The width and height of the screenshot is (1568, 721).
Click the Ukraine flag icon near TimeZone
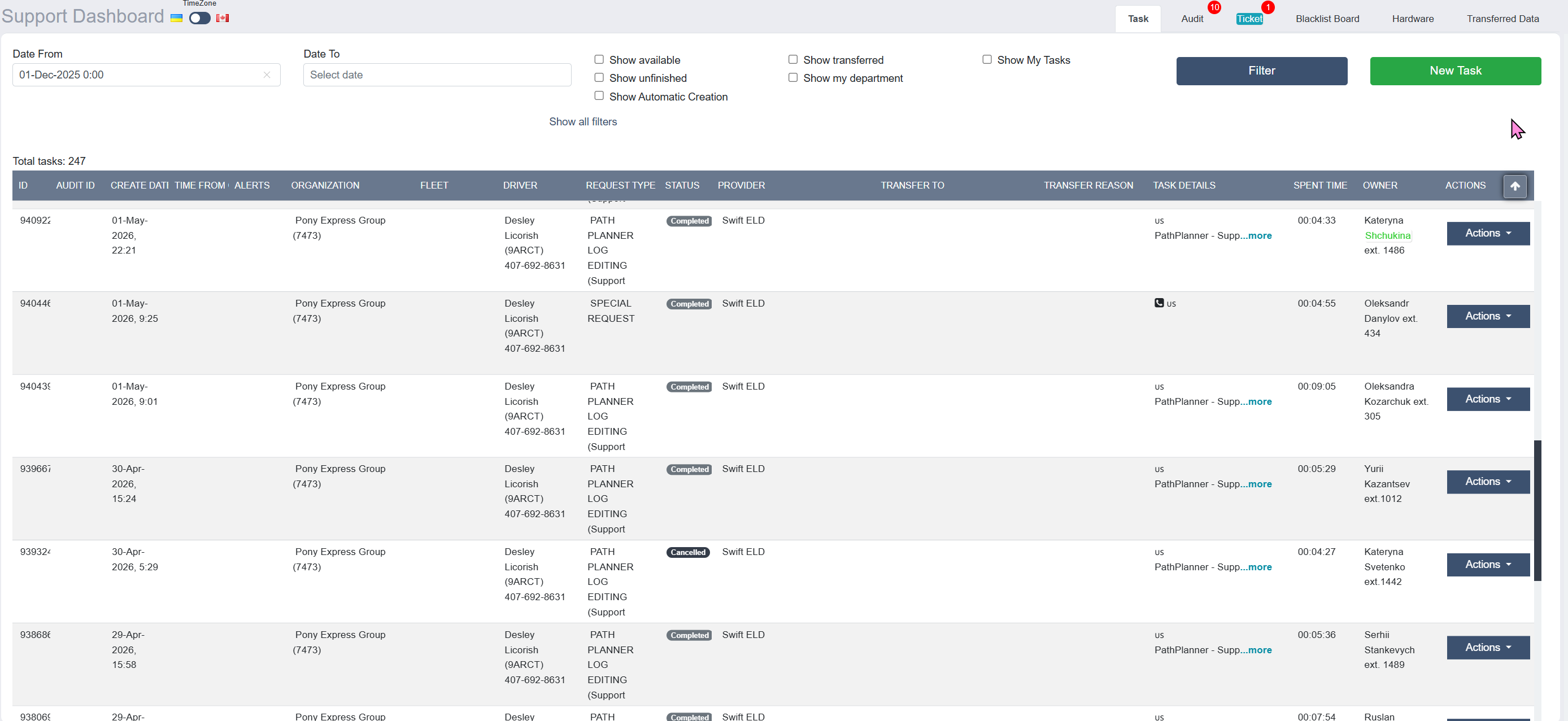tap(177, 18)
